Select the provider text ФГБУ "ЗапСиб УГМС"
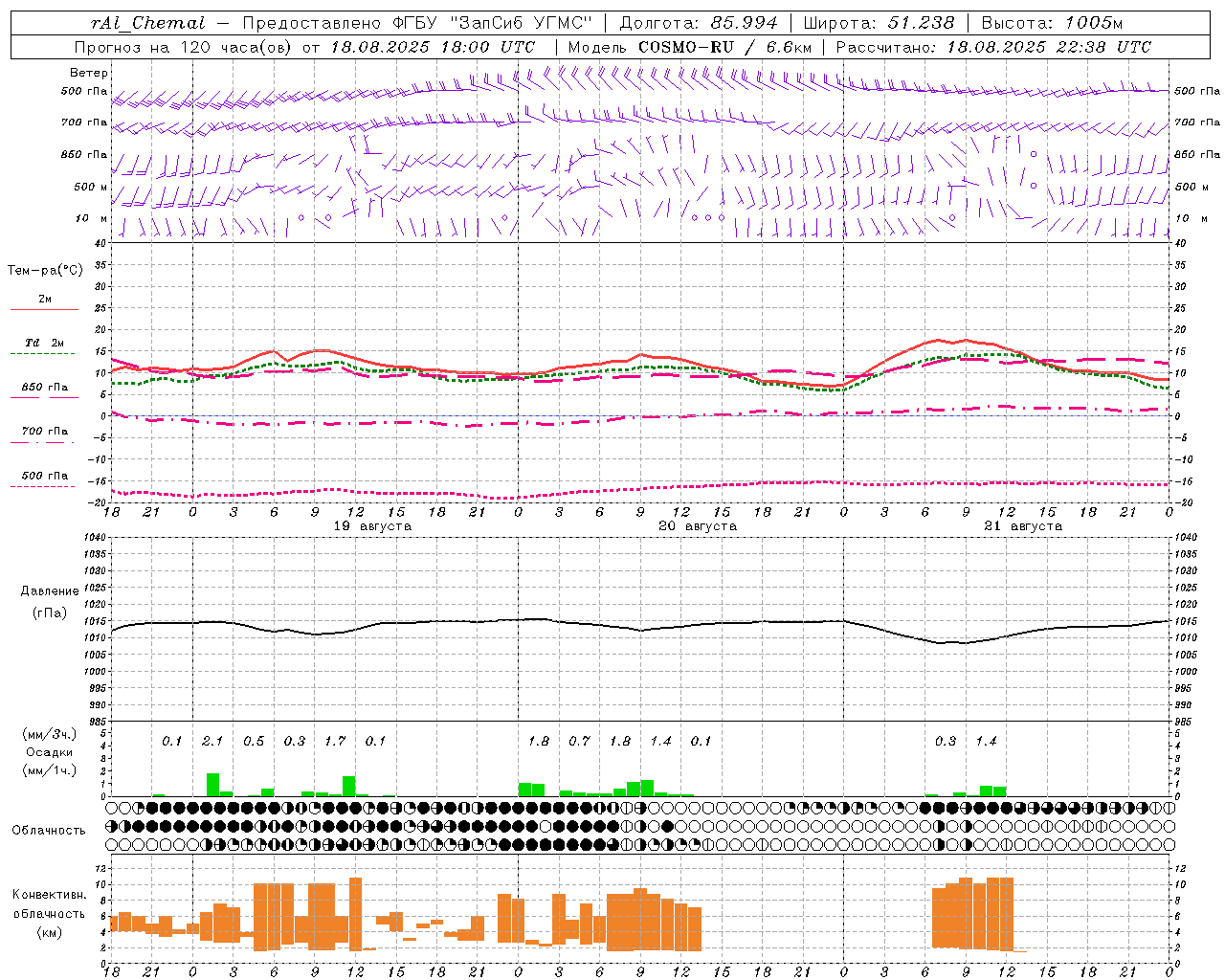The image size is (1225, 980). (493, 23)
